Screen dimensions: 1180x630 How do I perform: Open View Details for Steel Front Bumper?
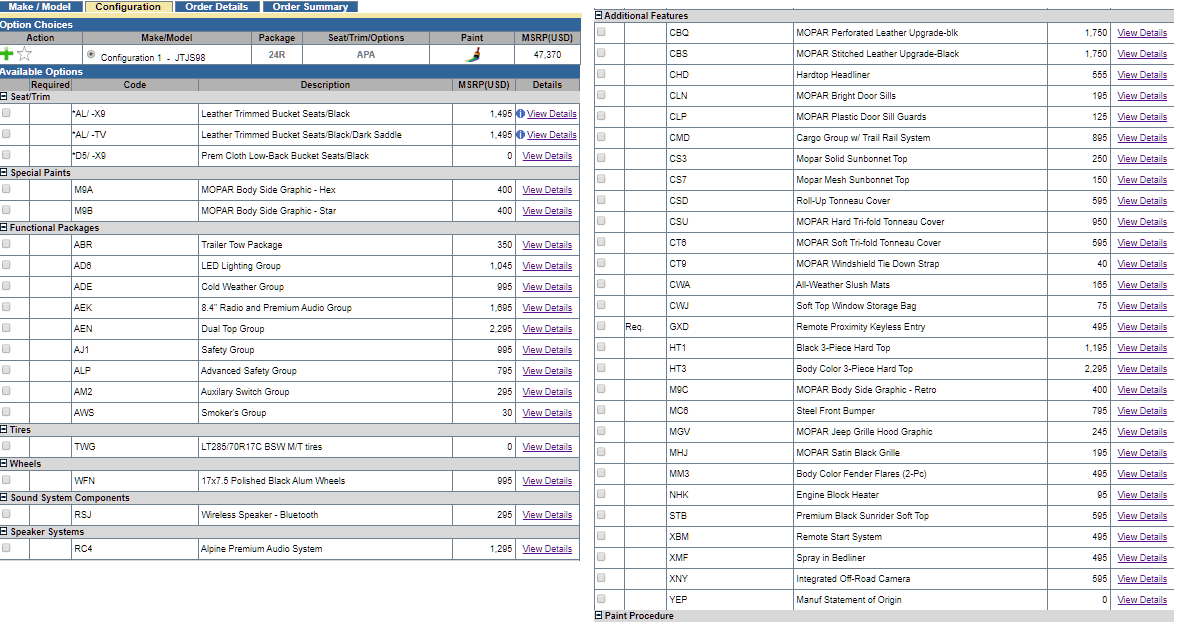coord(1142,411)
